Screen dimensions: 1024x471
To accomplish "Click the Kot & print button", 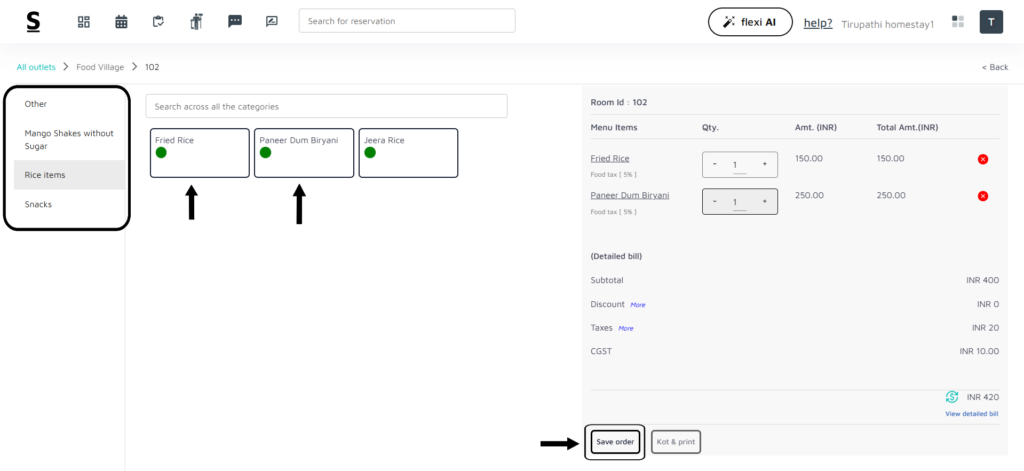I will pyautogui.click(x=675, y=441).
